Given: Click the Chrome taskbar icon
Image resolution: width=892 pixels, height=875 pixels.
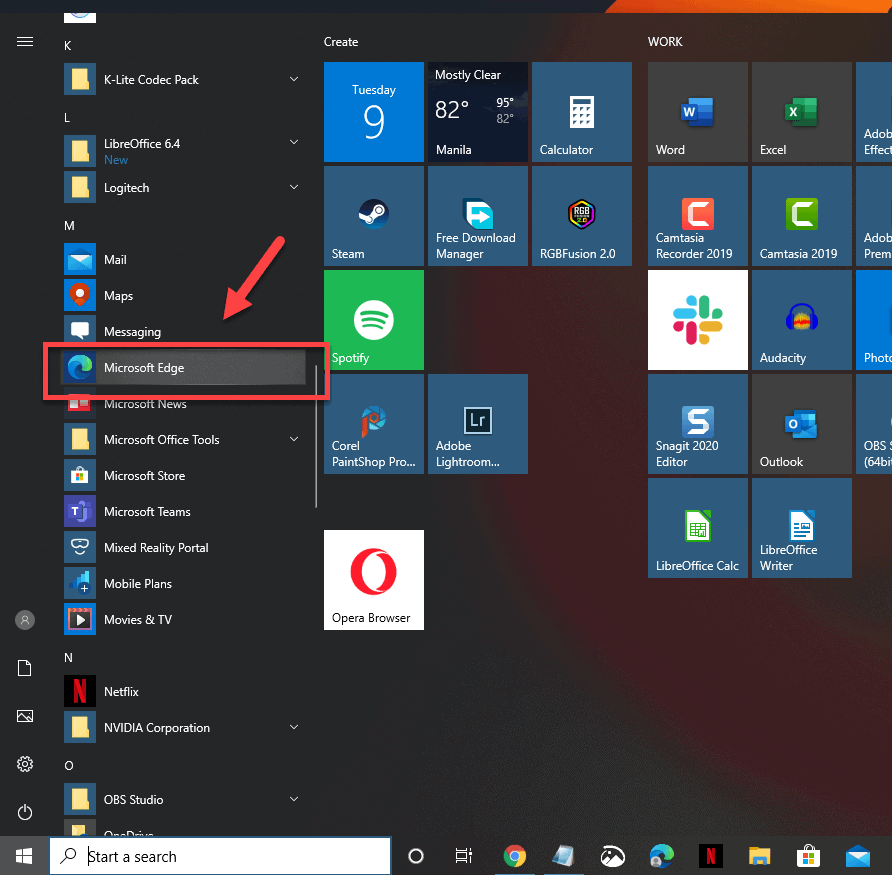Looking at the screenshot, I should 514,856.
